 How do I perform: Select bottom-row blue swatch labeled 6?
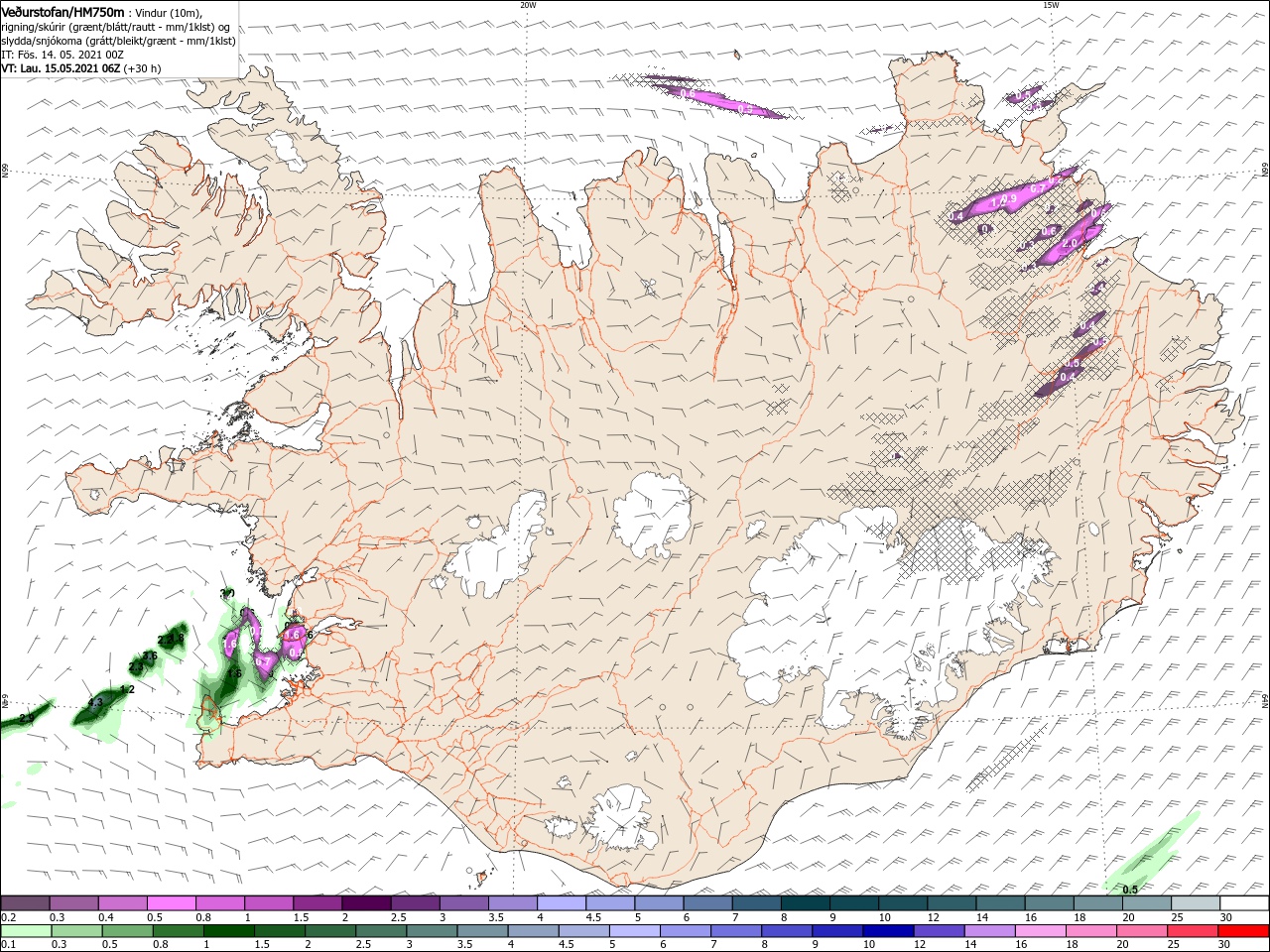coord(686,931)
